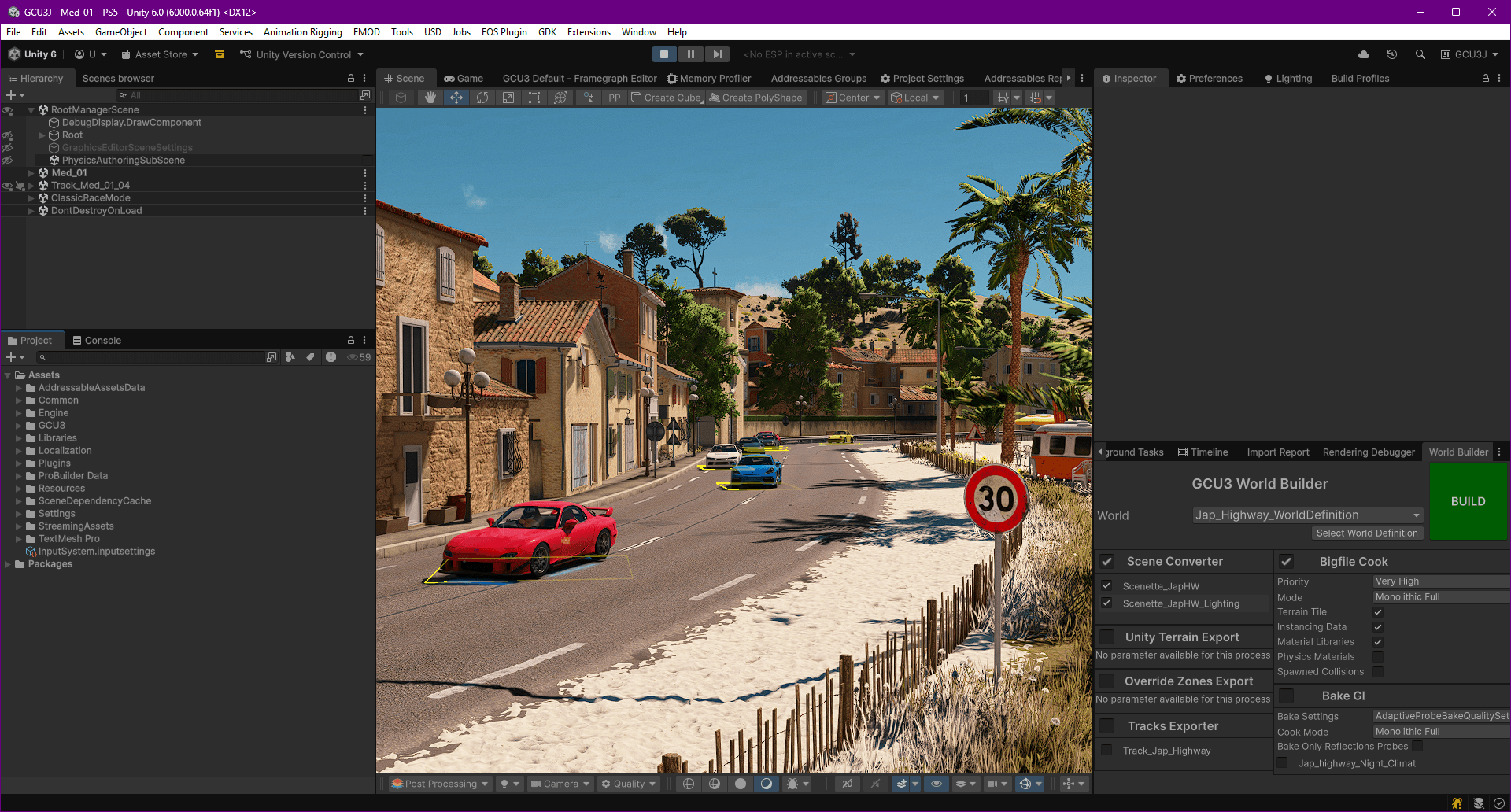
Task: Switch to the Console tab
Action: point(97,341)
